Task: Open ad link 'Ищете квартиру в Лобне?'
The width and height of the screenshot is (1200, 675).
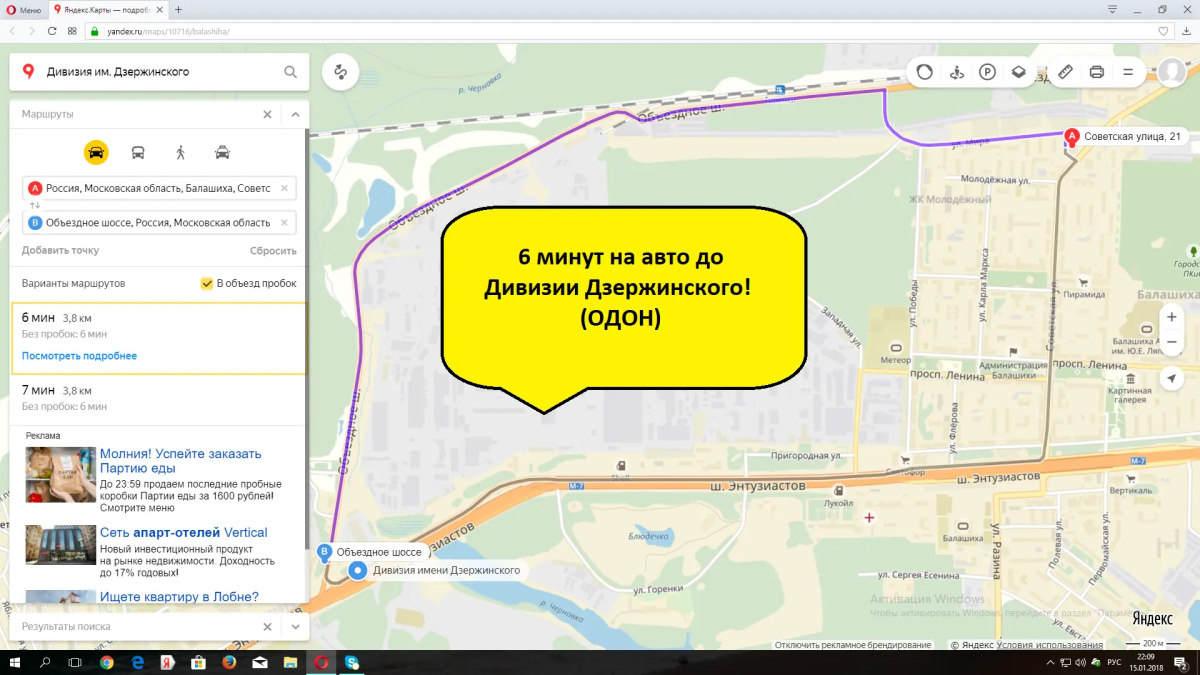Action: pyautogui.click(x=179, y=597)
